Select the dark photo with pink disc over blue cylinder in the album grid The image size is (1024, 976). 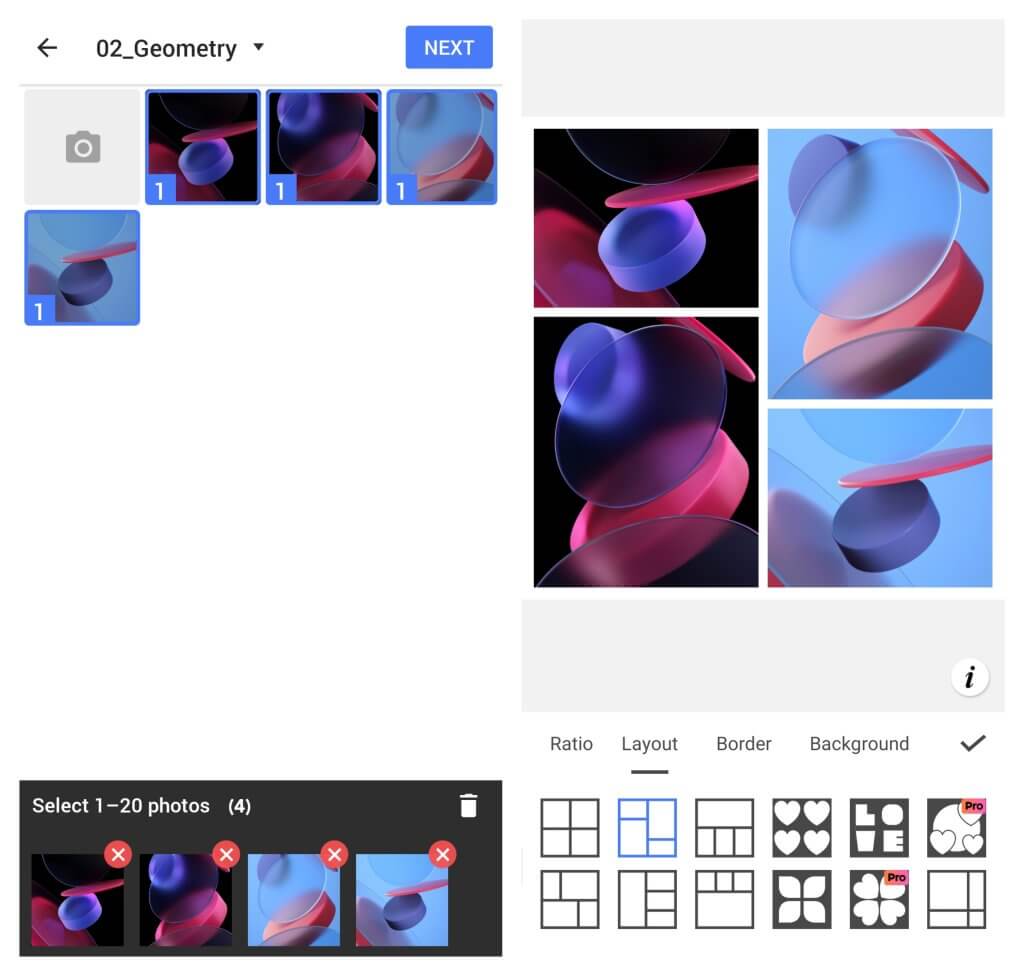tap(202, 147)
